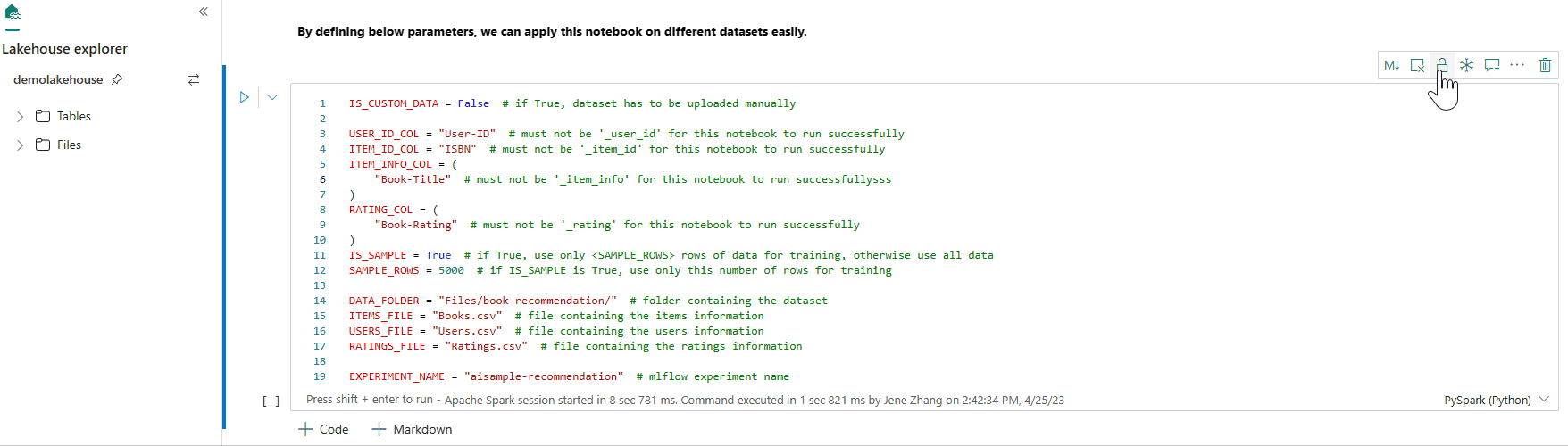Image resolution: width=1568 pixels, height=446 pixels.
Task: Delete the cell with trash icon
Action: click(1545, 65)
